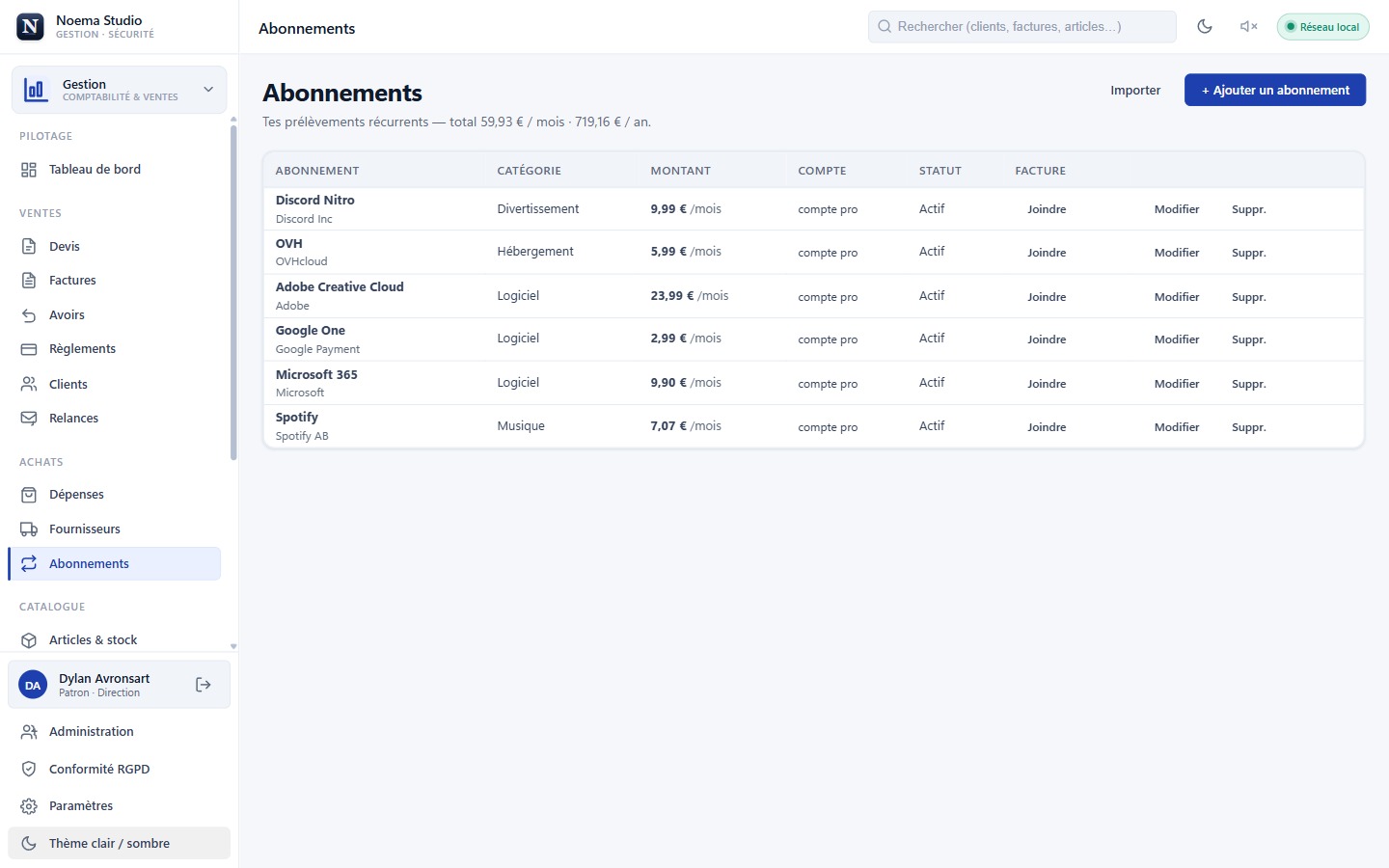
Task: Click the Réseau local status badge
Action: tap(1322, 27)
